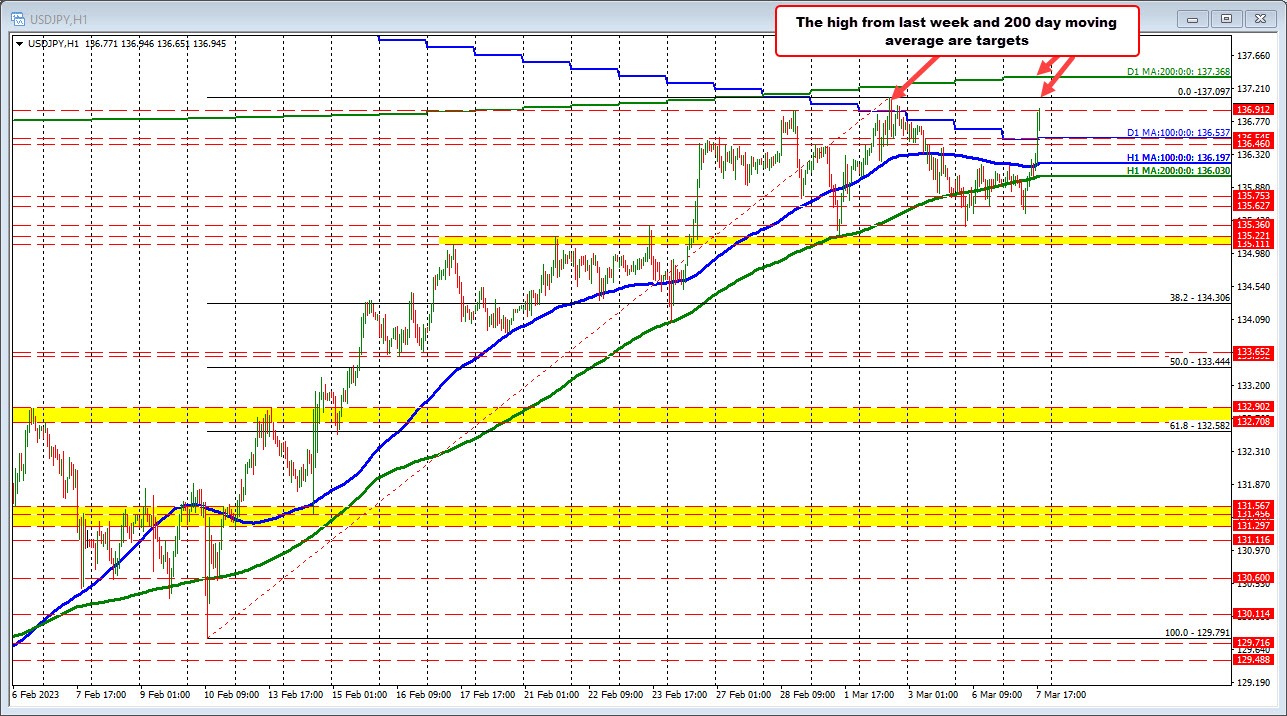Click the H1 MA:200 136.030 label
Screen dimensions: 1287x716
pyautogui.click(x=1177, y=171)
